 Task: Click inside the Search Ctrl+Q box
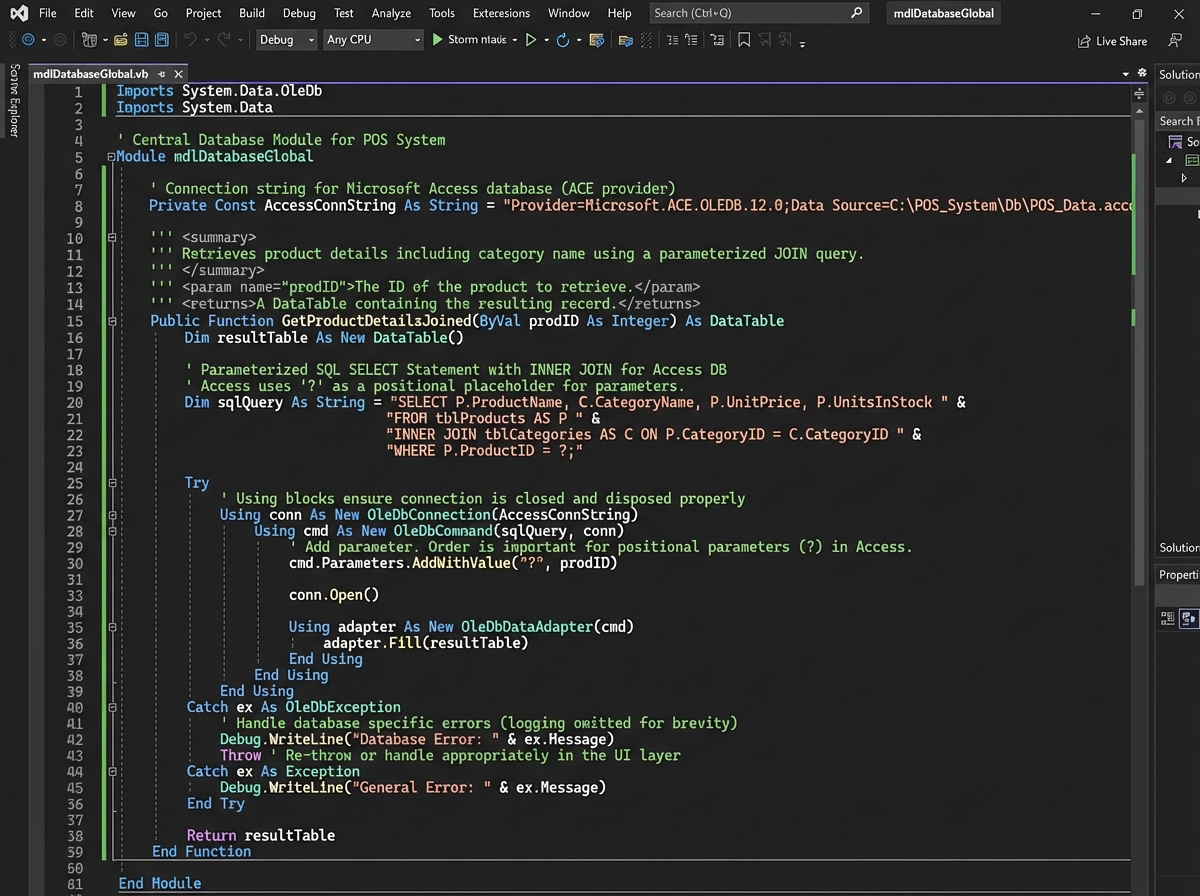click(x=750, y=13)
